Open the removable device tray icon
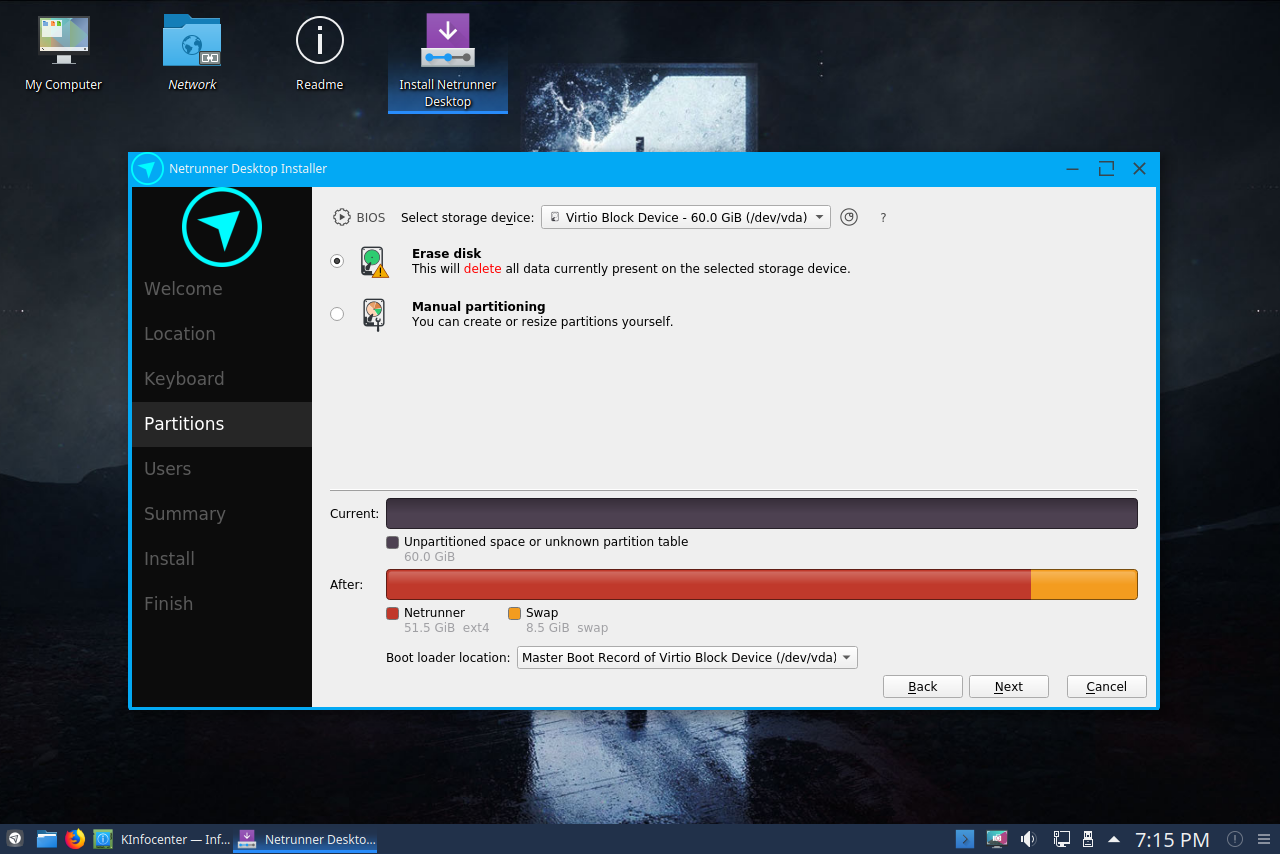Screen dimensions: 1280x854 [1088, 839]
